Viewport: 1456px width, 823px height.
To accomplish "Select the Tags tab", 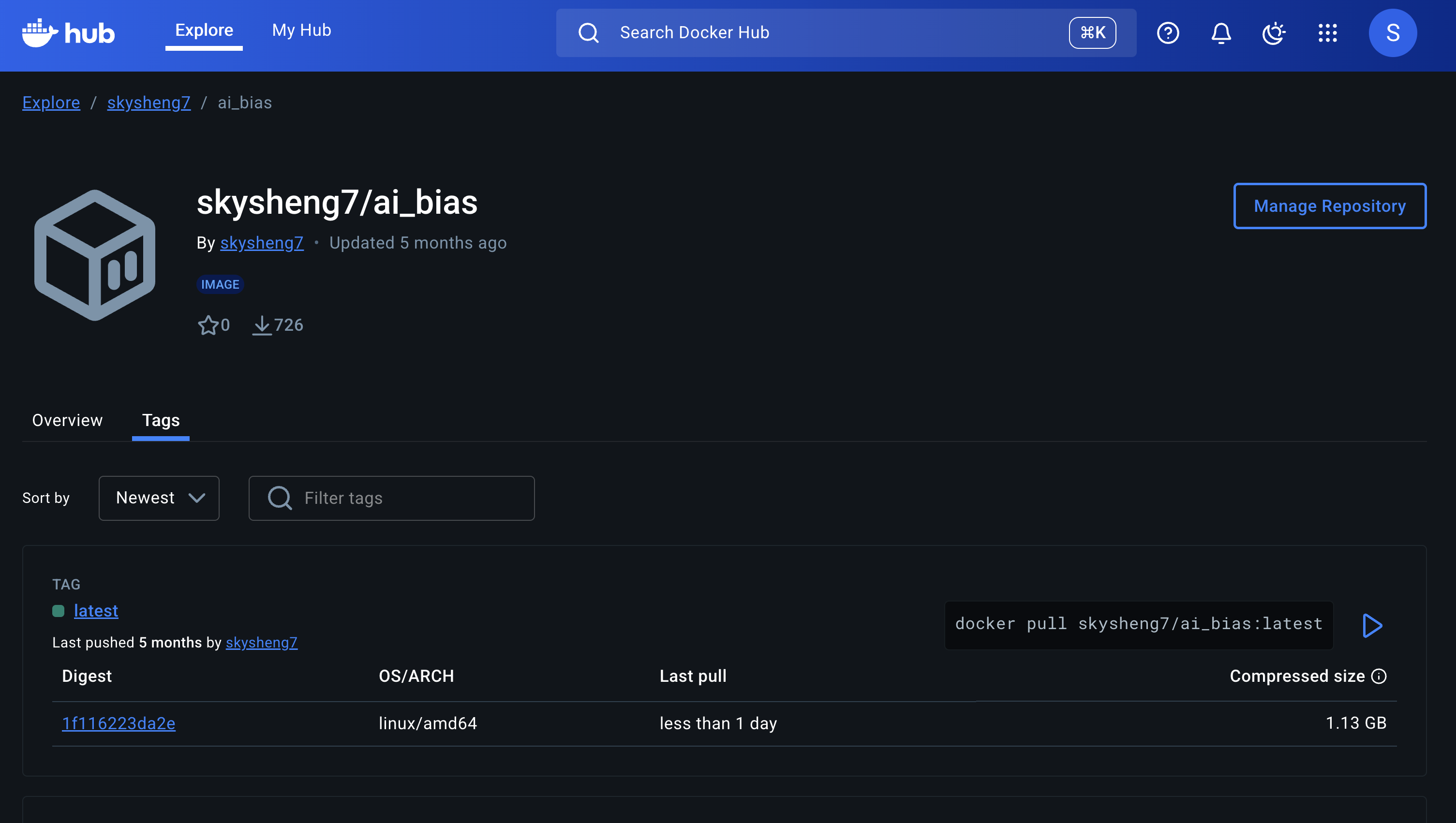I will 161,420.
